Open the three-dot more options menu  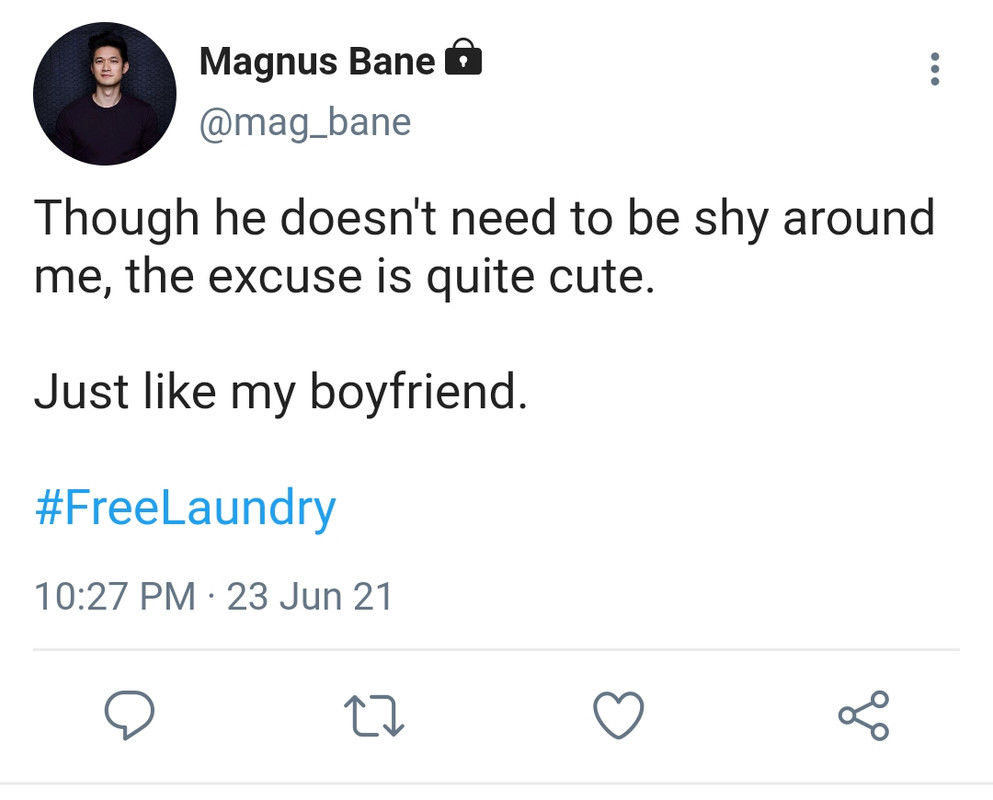934,69
